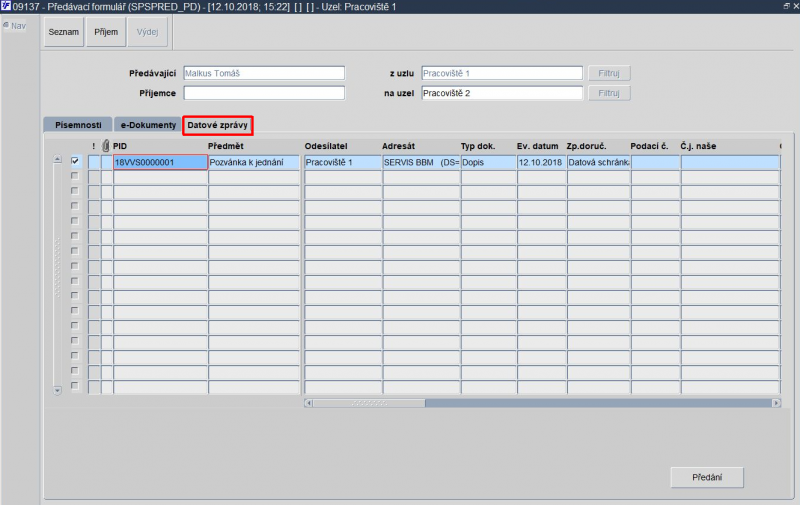Image resolution: width=800 pixels, height=505 pixels.
Task: Click the Datová schránka delivery cell
Action: [x=599, y=162]
